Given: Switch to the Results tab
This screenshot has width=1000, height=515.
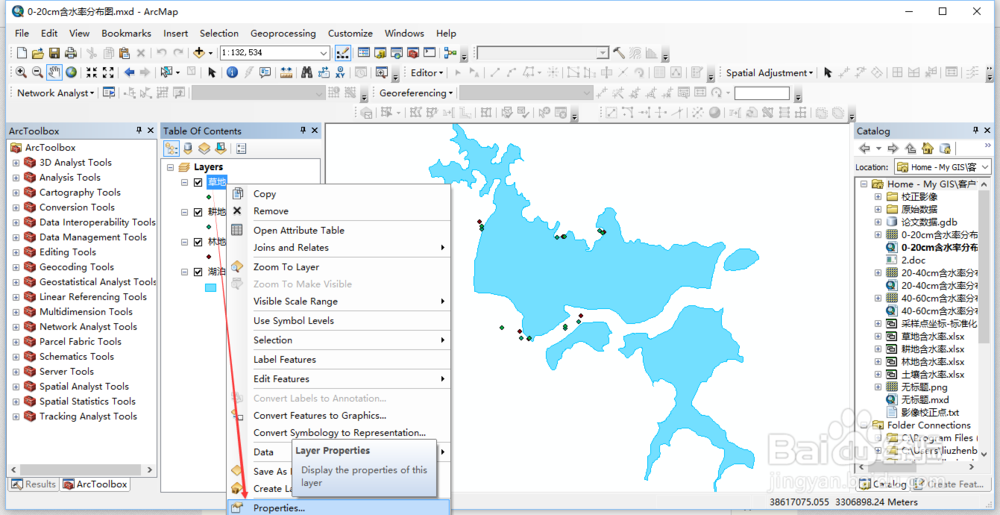Looking at the screenshot, I should click(34, 484).
